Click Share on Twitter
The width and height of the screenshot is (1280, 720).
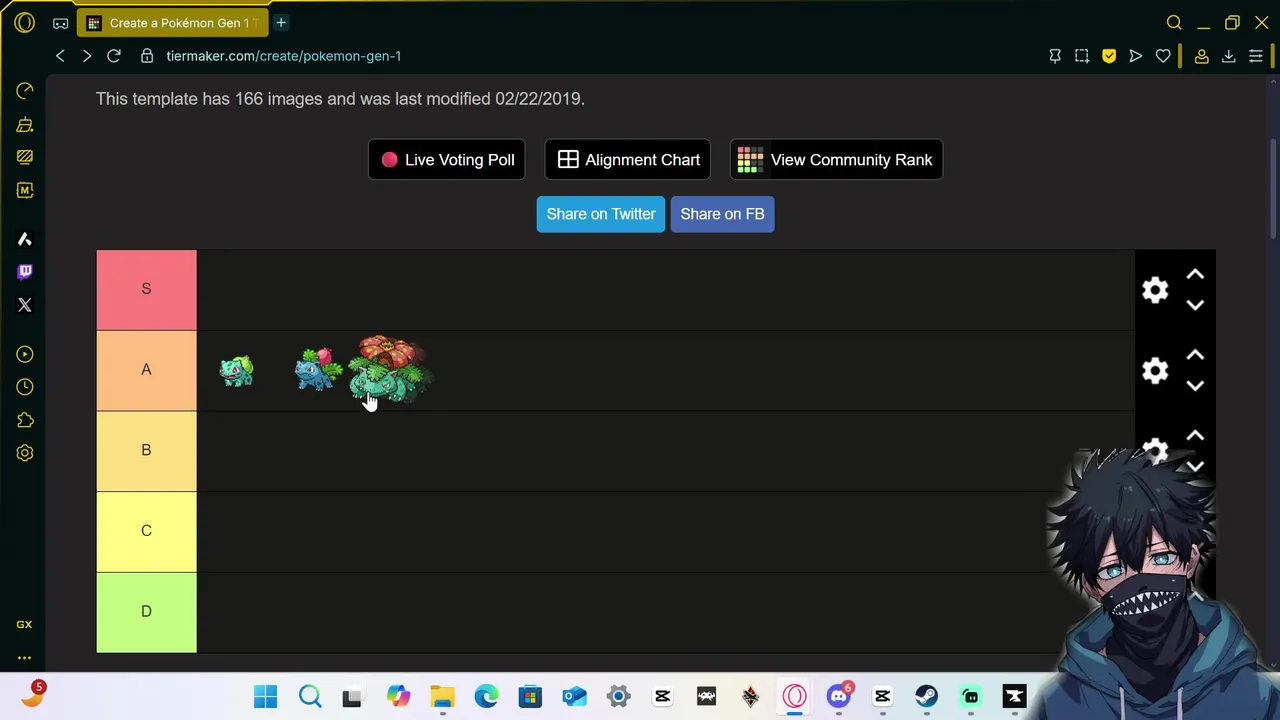coord(601,214)
